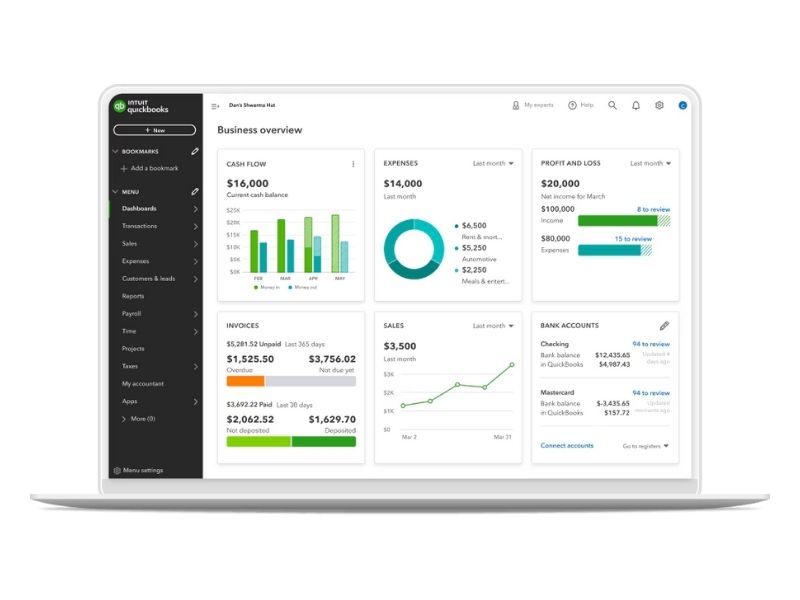The image size is (800, 600).
Task: Click the green Income progress bar
Action: coord(617,220)
